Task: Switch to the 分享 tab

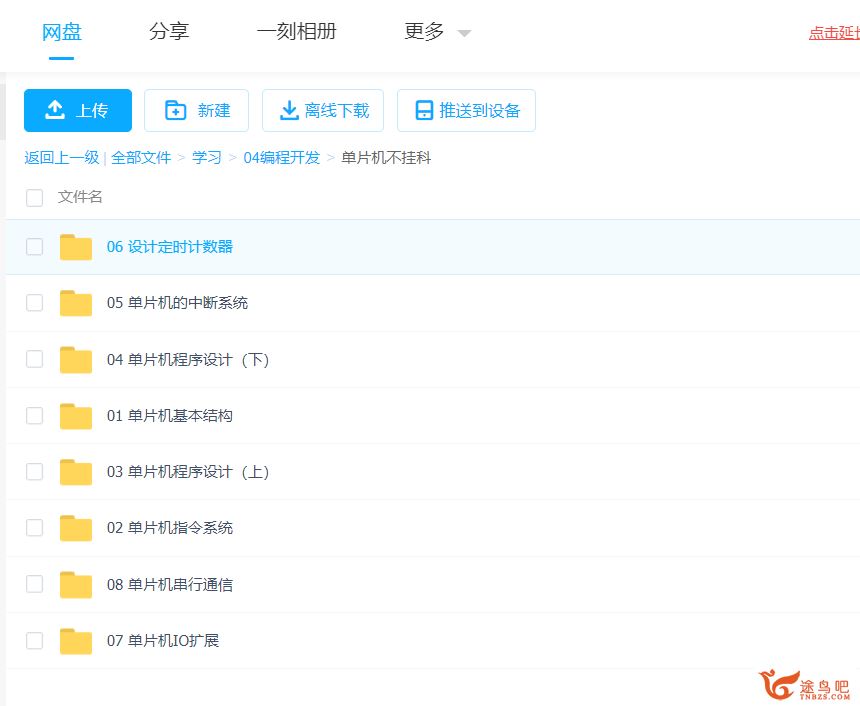Action: 169,32
